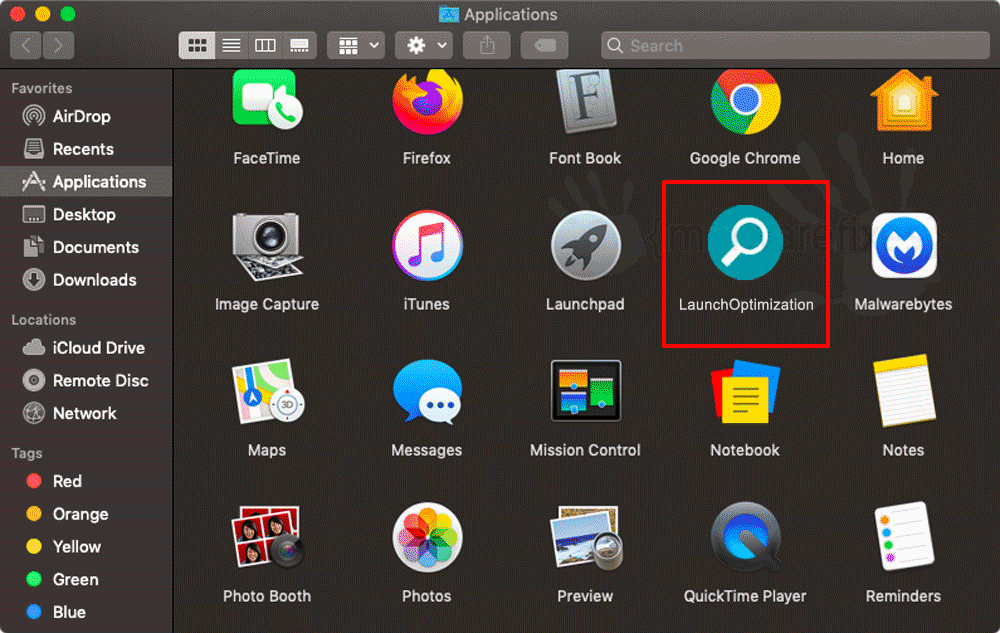Select the Reminders app icon
The image size is (1000, 633).
tap(904, 536)
